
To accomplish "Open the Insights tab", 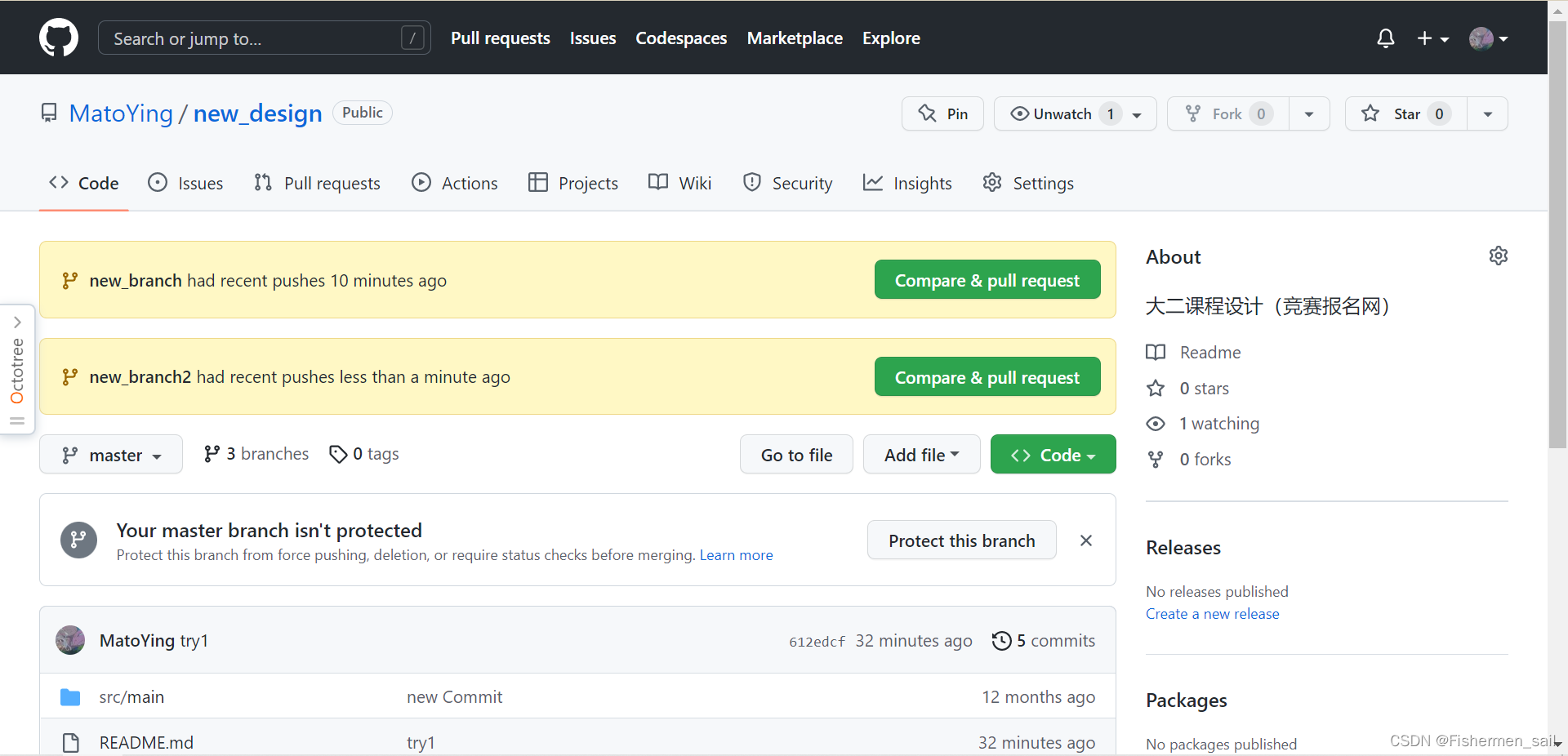I will click(907, 183).
